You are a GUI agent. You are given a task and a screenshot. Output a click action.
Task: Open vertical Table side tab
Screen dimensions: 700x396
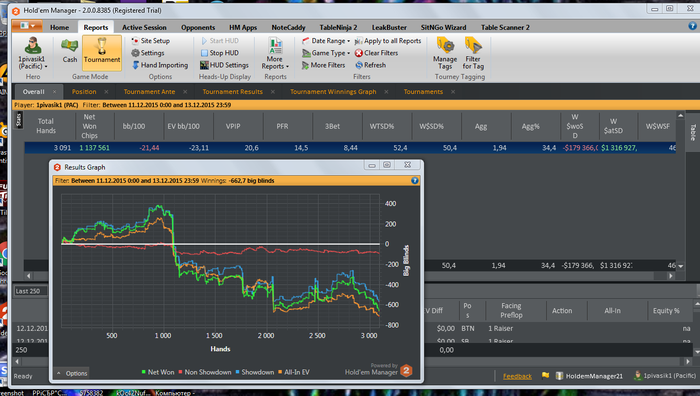click(x=692, y=133)
